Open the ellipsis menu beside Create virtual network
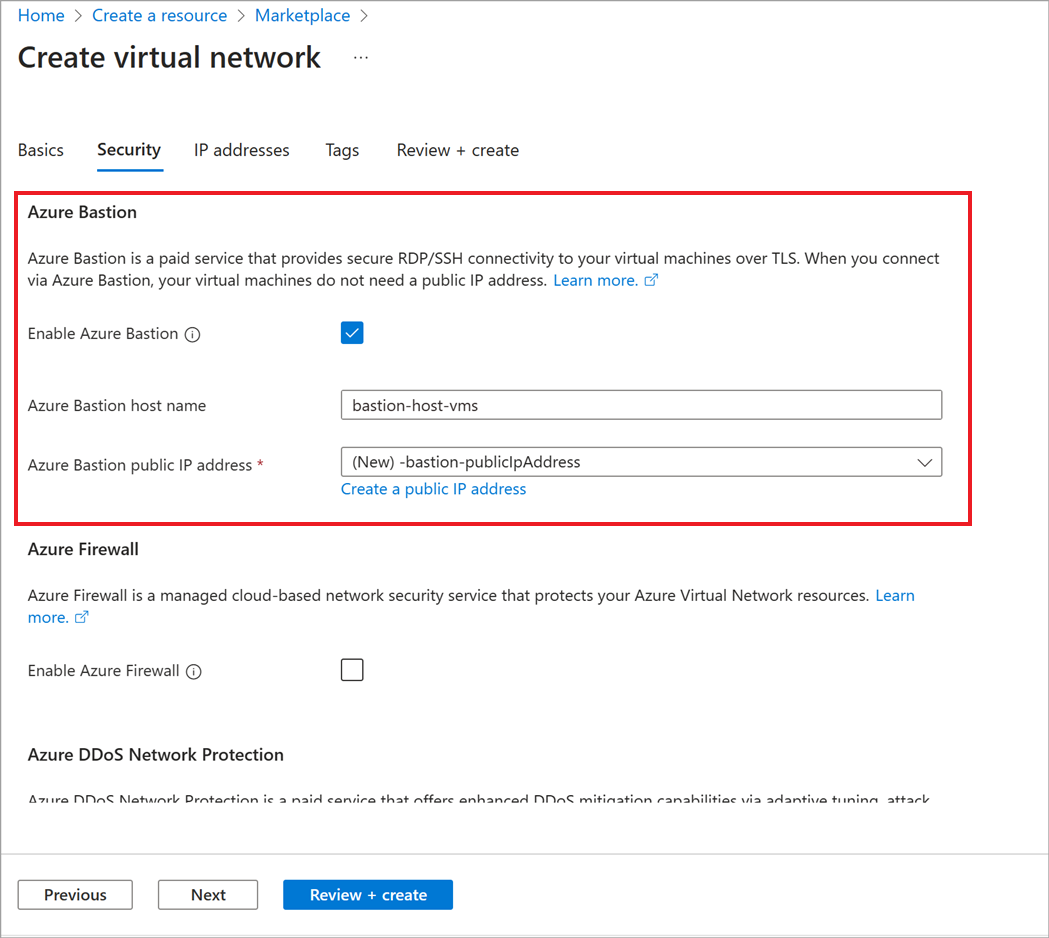 coord(361,58)
